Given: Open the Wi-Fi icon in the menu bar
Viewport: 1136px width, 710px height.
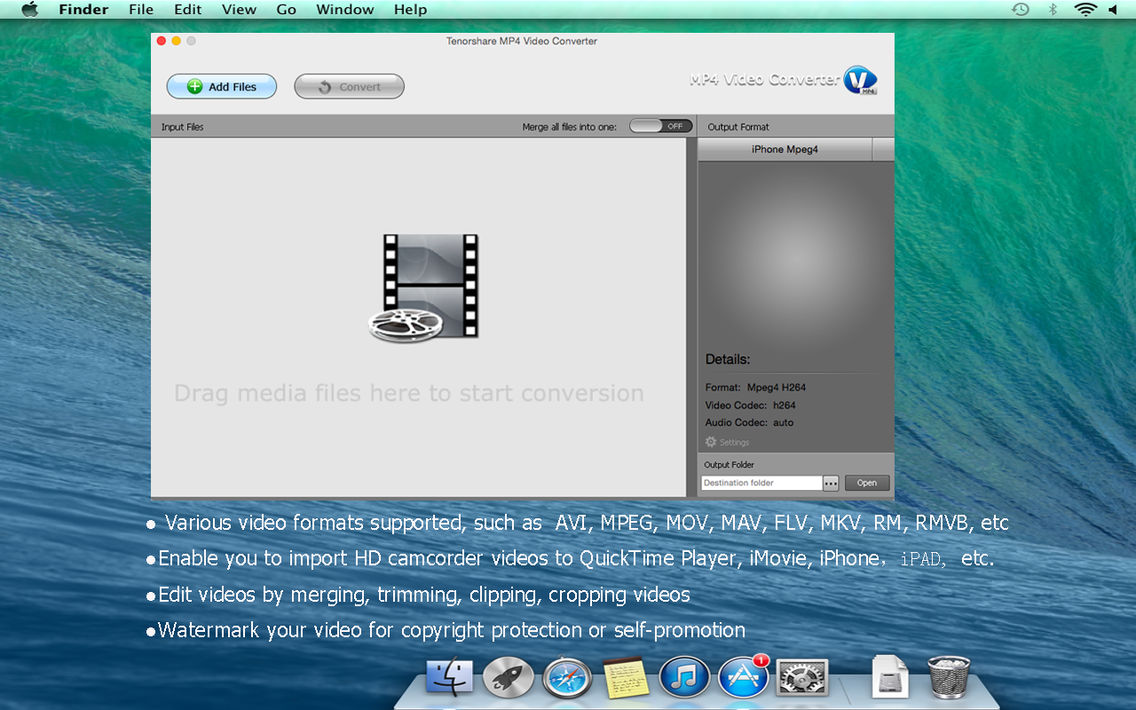Looking at the screenshot, I should (1086, 9).
